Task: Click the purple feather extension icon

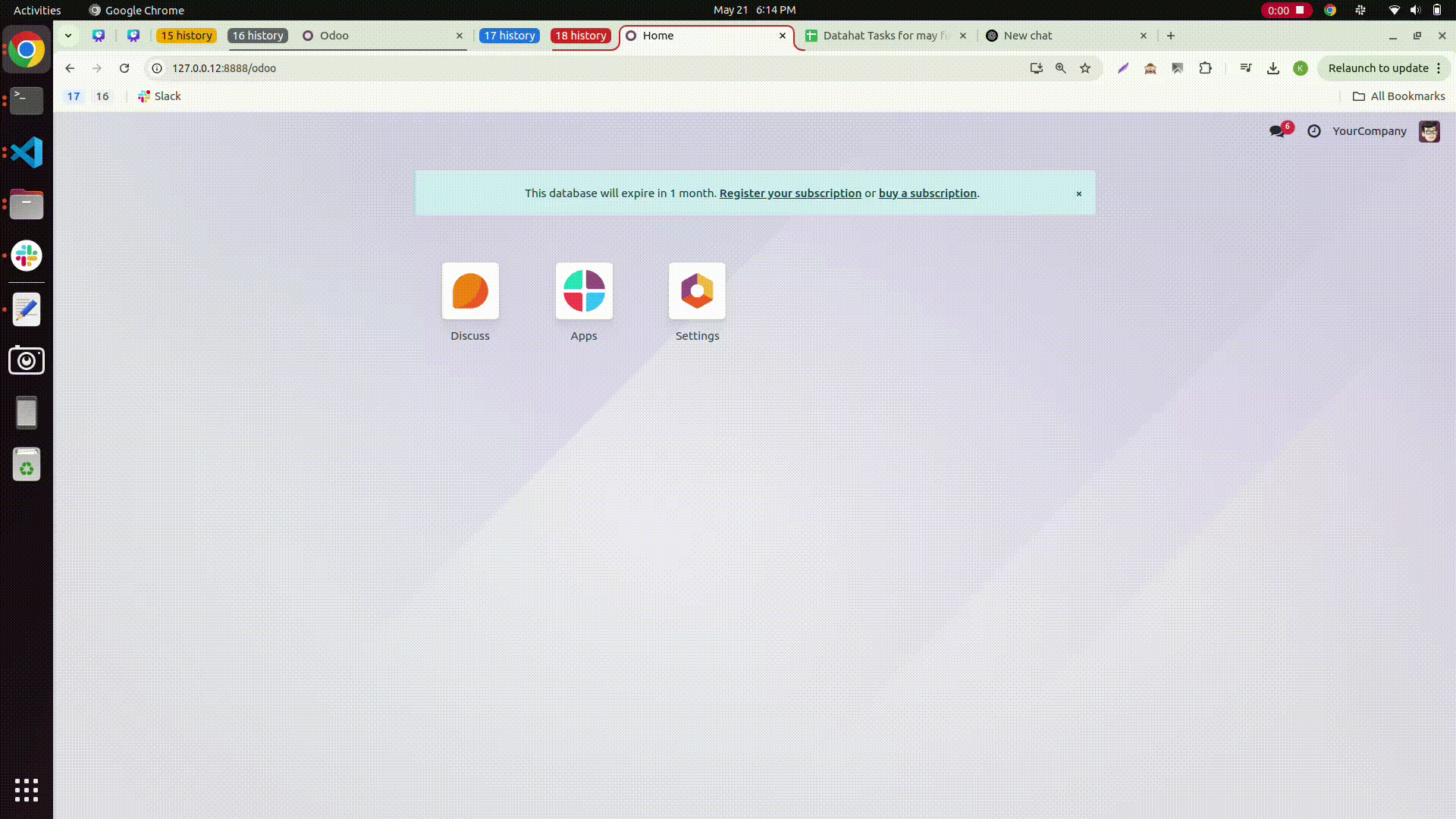Action: 1123,68
